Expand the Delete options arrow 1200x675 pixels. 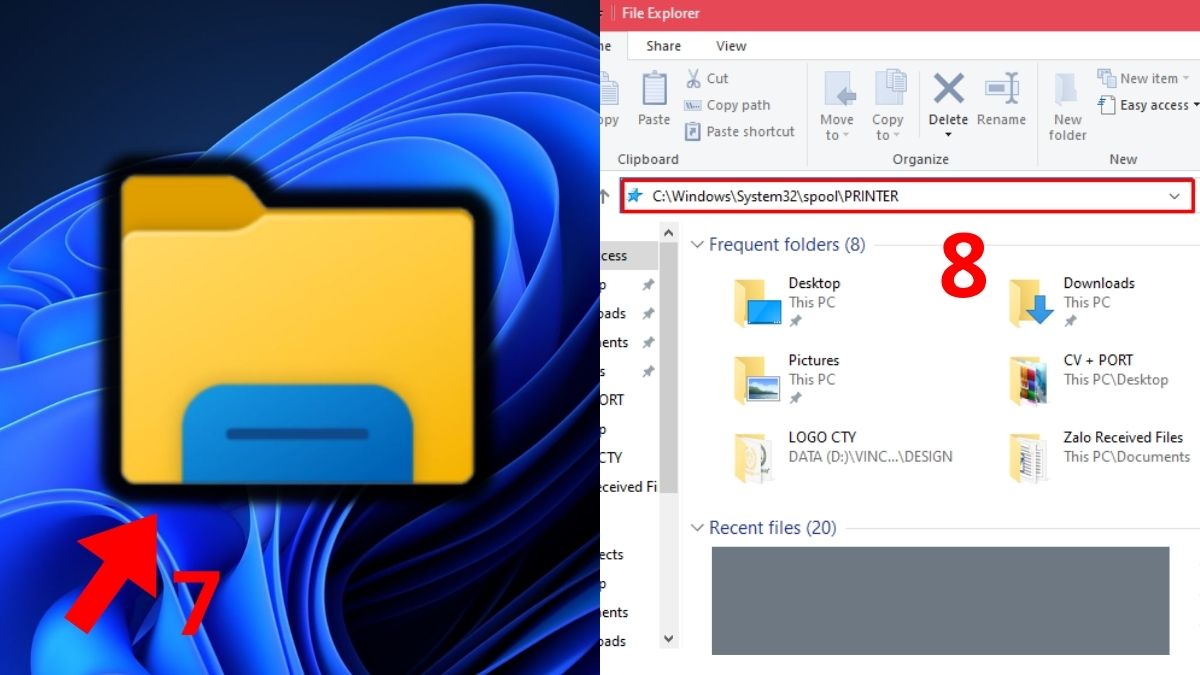click(948, 135)
